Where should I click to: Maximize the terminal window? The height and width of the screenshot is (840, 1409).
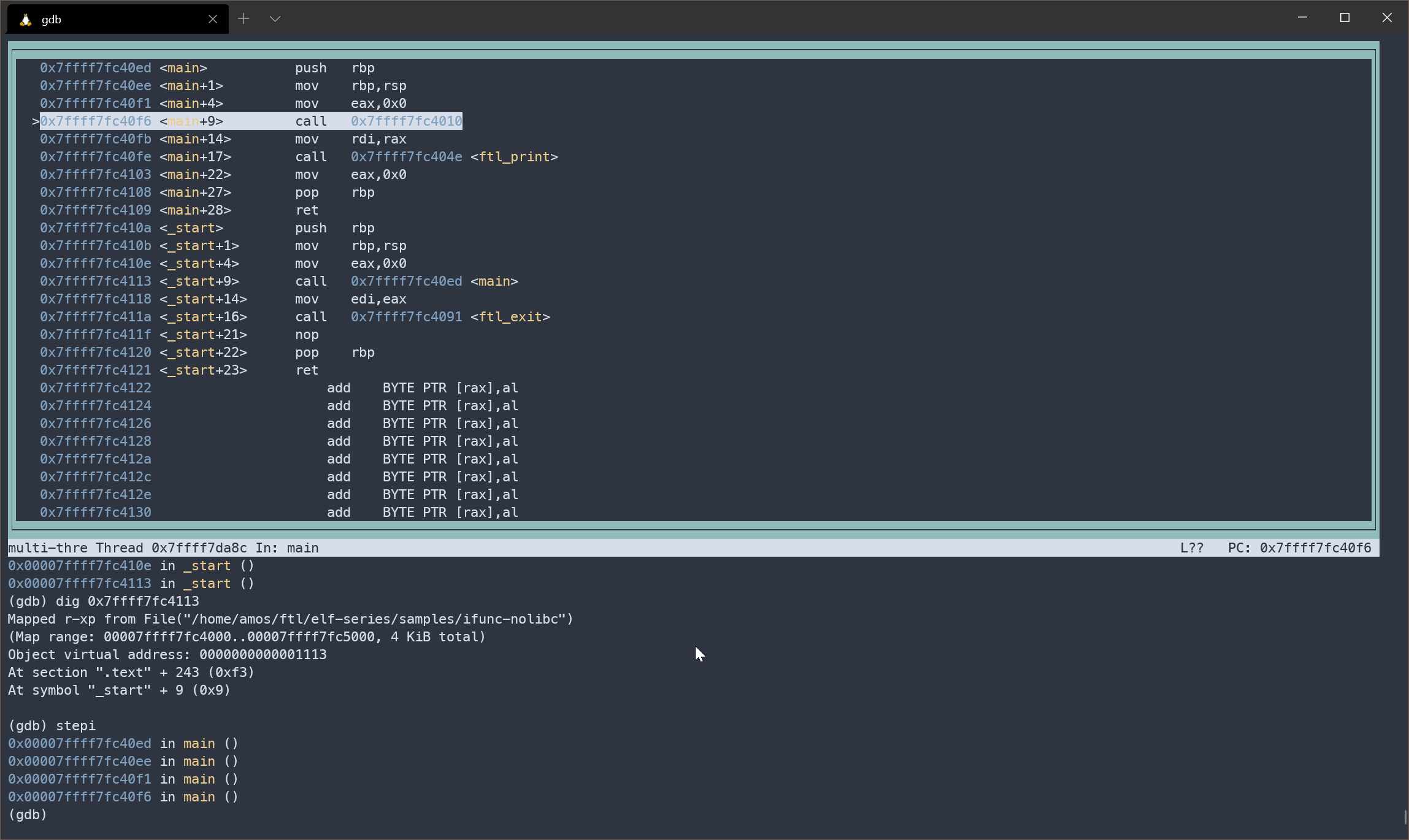click(x=1345, y=18)
